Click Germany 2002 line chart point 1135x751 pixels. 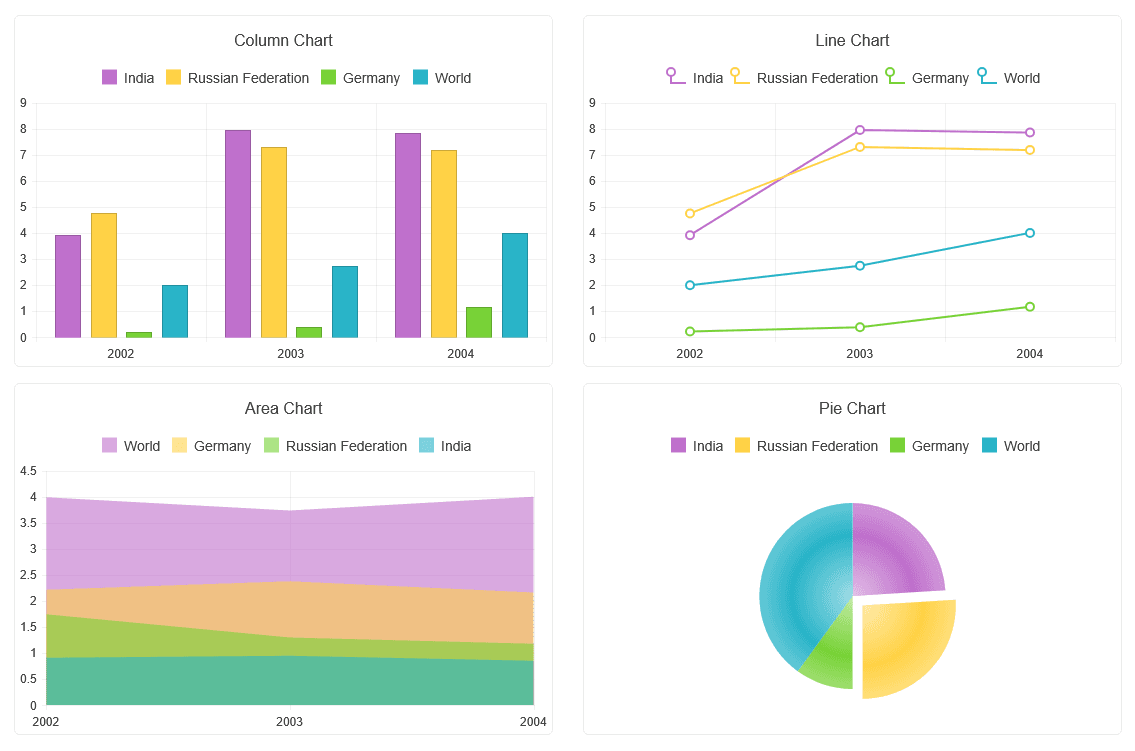690,331
